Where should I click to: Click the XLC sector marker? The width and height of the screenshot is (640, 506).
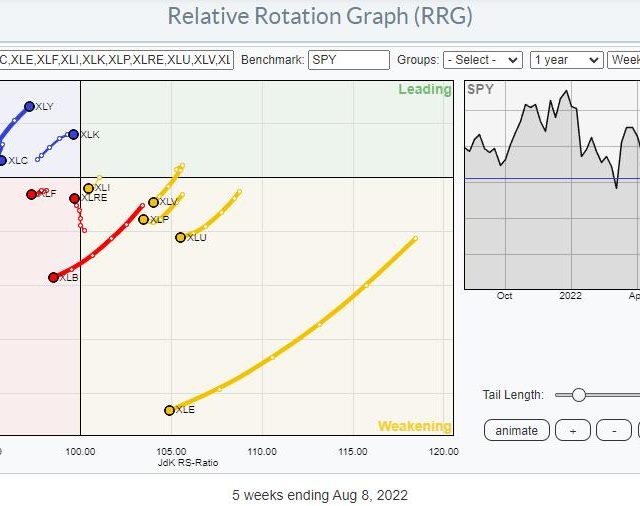[x=2, y=160]
